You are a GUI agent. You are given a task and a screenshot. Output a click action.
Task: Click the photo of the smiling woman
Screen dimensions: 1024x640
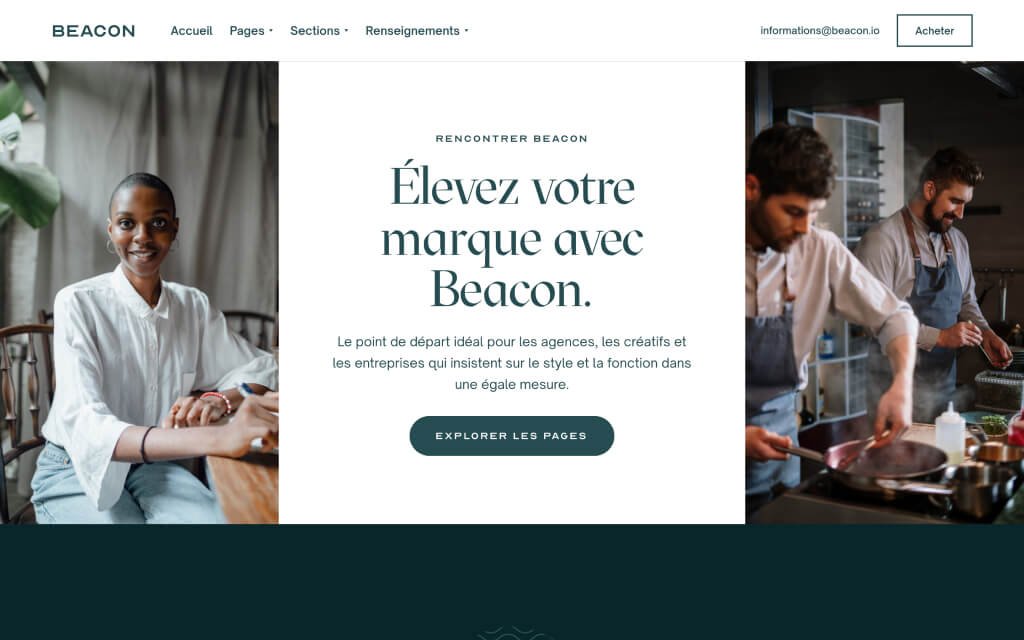click(x=139, y=293)
